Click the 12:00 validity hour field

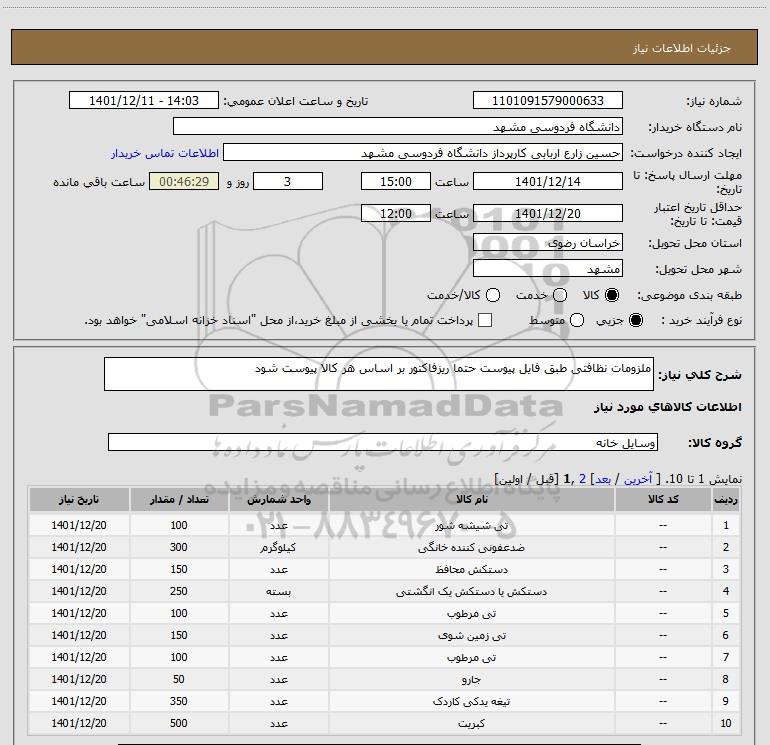click(396, 213)
